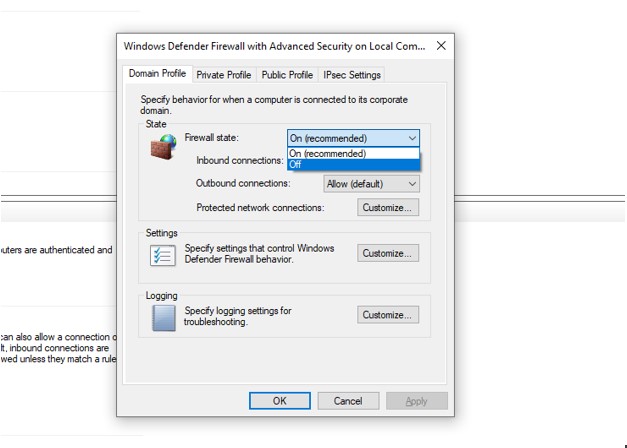The width and height of the screenshot is (627, 448).
Task: Customize Windows Defender Firewall behavior settings
Action: 388,253
